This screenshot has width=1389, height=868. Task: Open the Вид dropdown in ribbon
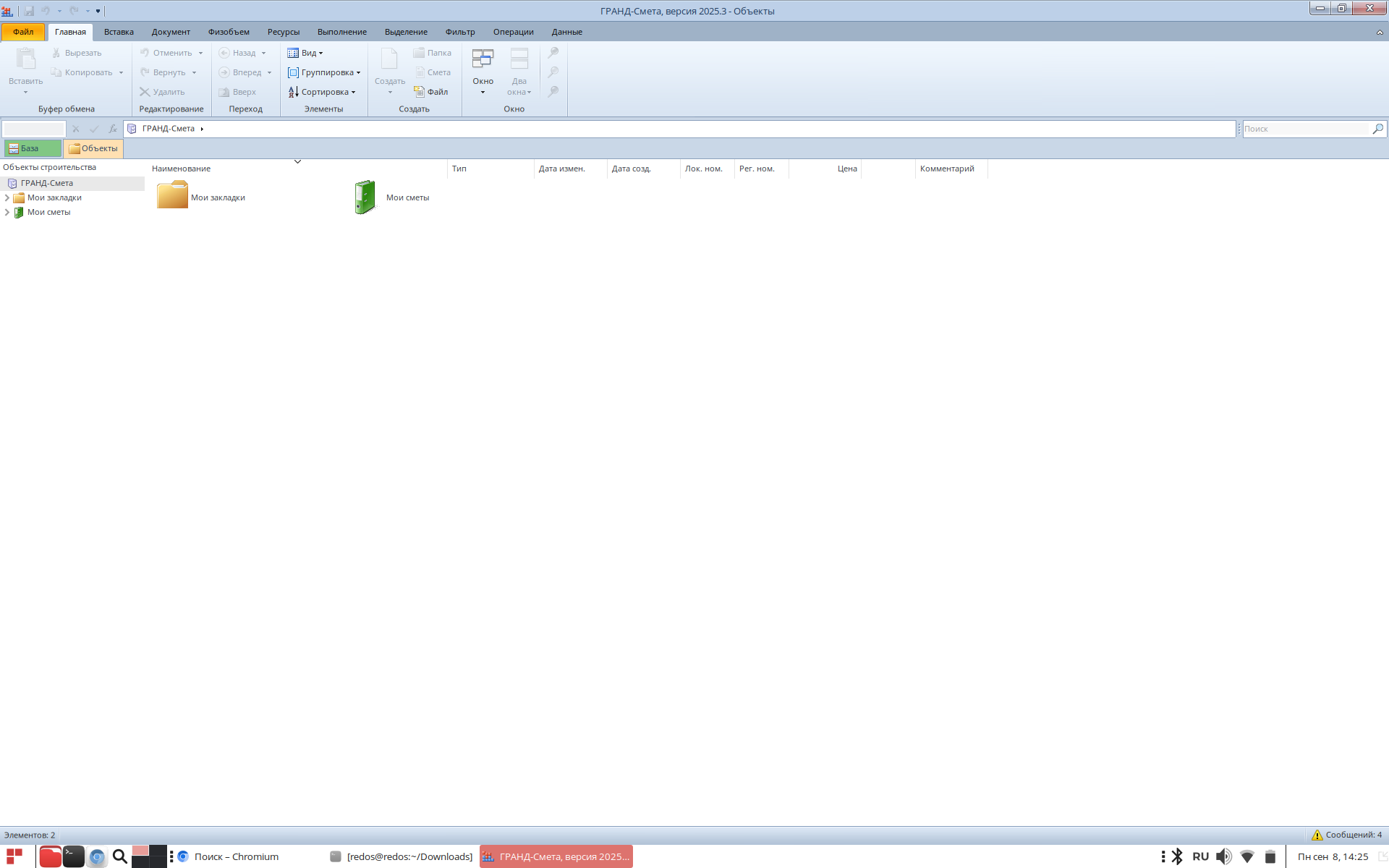(x=305, y=53)
